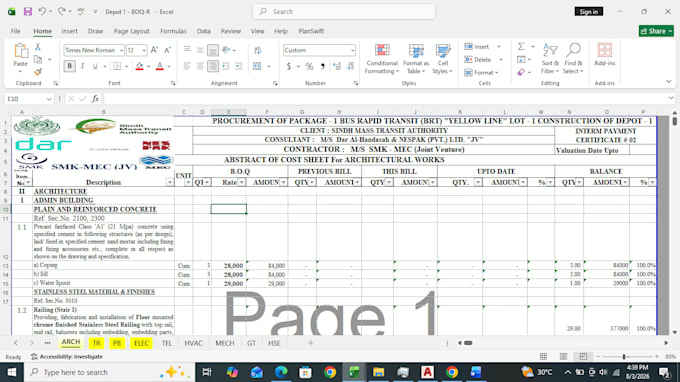Toggle bold formatting
Viewport: 680px width, 382px height.
pos(69,66)
